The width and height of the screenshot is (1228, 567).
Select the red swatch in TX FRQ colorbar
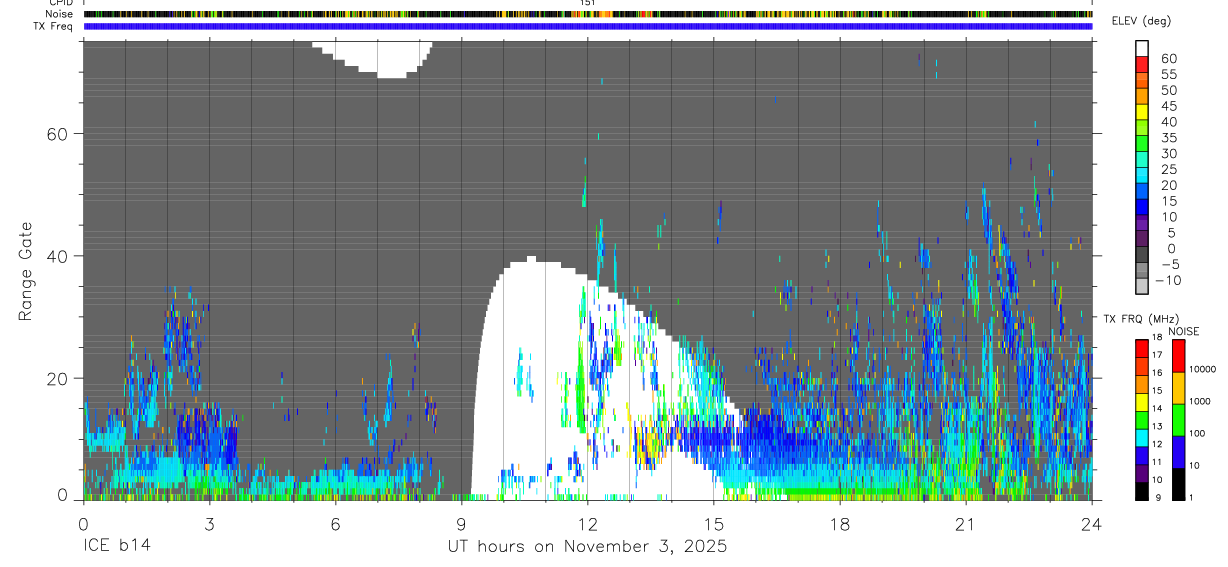click(1142, 348)
